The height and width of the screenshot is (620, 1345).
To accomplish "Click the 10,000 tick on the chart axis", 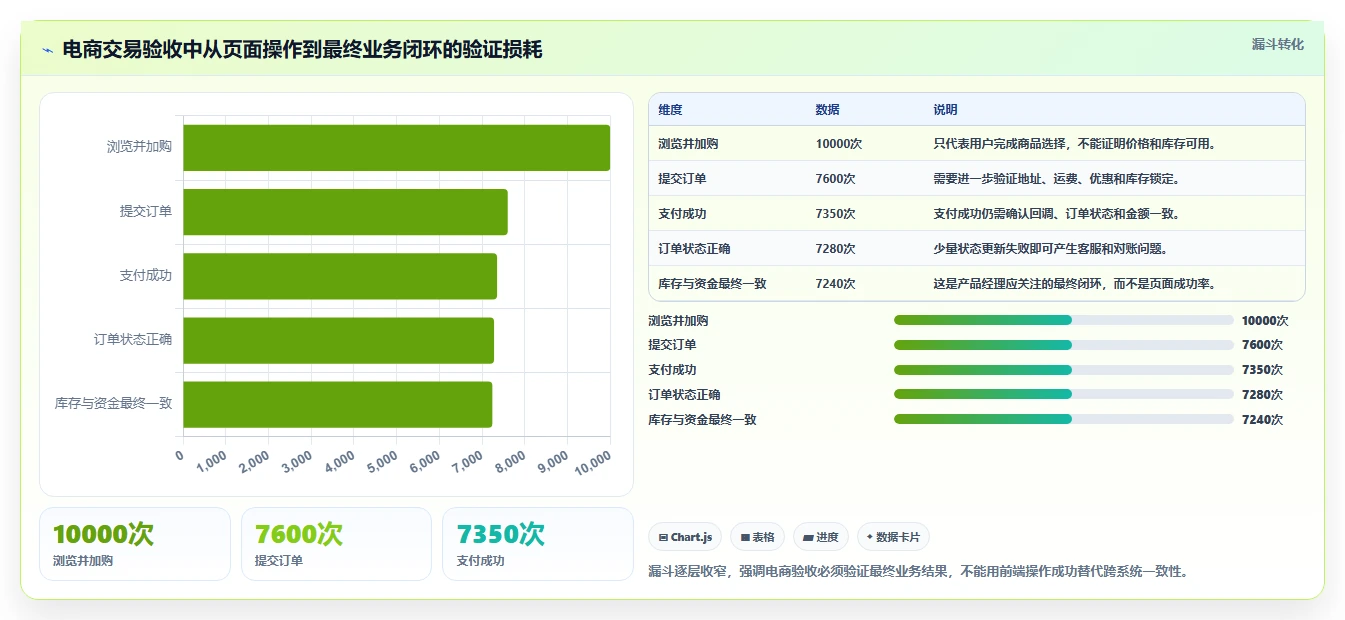I will (x=593, y=463).
